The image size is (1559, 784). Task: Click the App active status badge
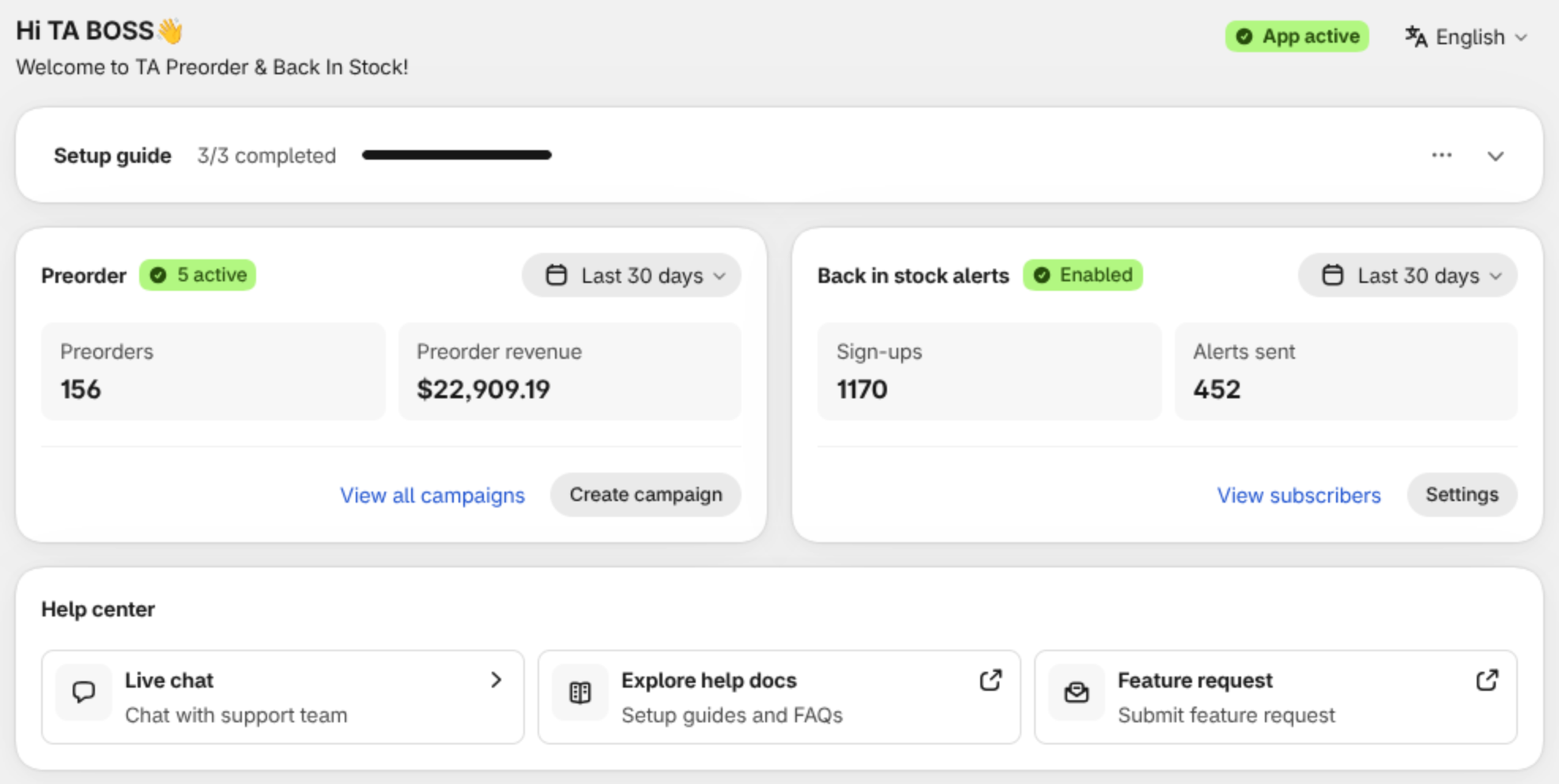pos(1297,36)
